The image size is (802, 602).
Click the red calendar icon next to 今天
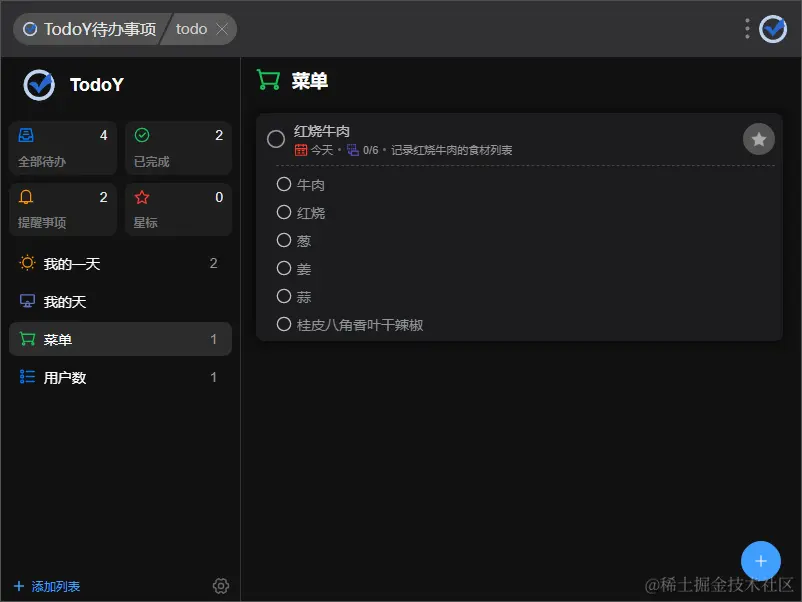coord(301,150)
